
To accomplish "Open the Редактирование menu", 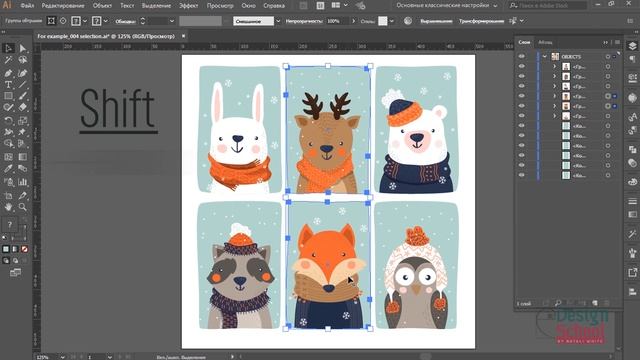I will pos(63,6).
